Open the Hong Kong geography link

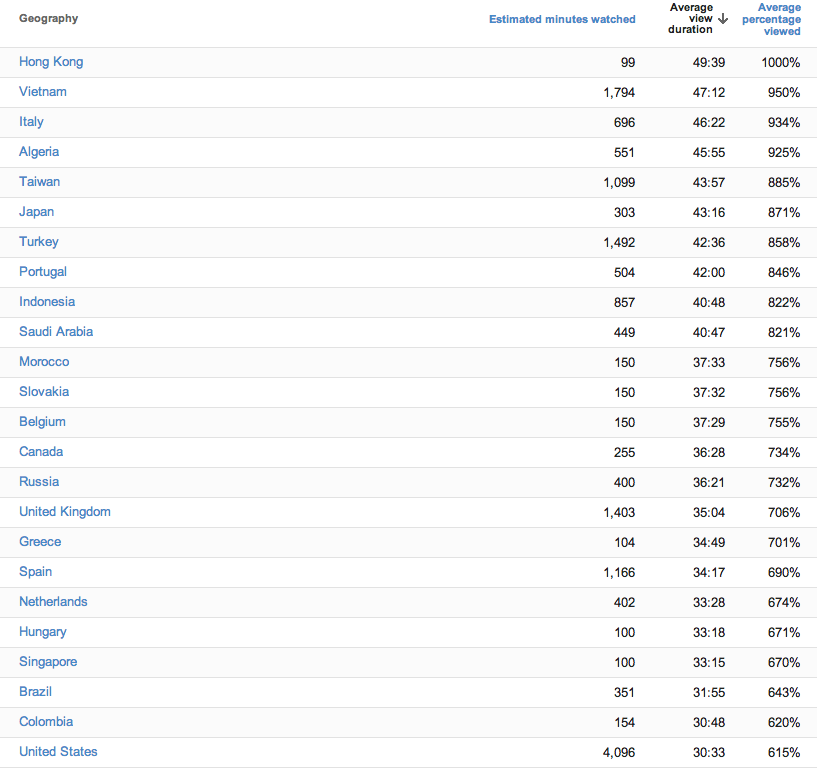[x=51, y=62]
